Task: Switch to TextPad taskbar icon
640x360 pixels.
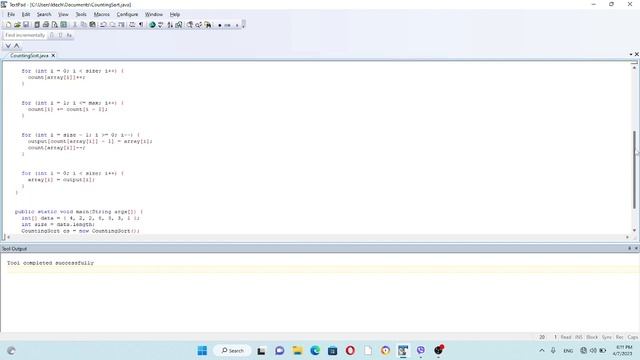Action: (403, 351)
